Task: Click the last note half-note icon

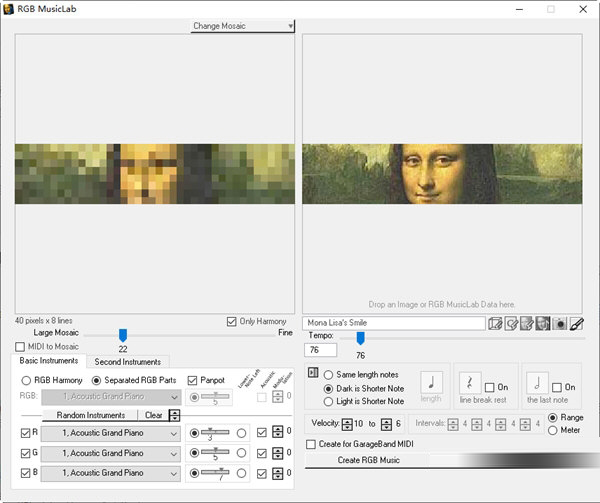Action: point(537,382)
